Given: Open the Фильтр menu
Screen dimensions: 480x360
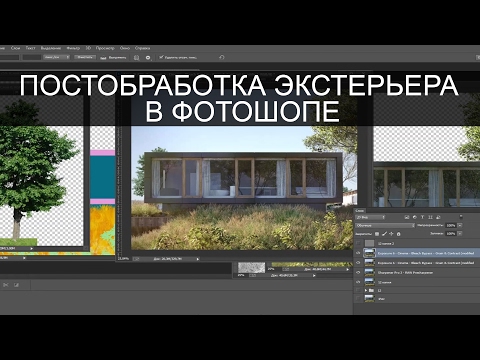Looking at the screenshot, I should point(73,48).
